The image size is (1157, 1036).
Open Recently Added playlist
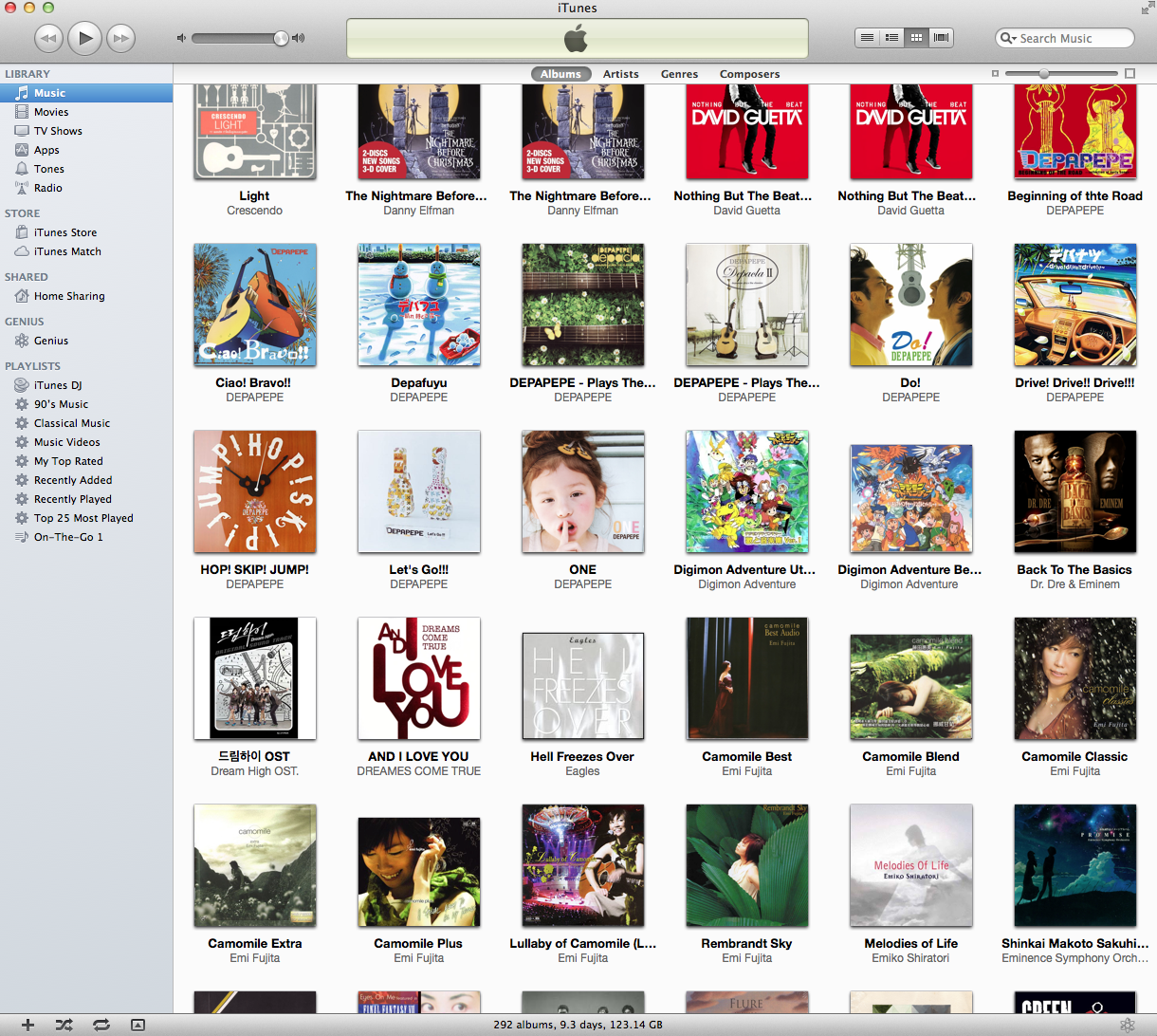[x=86, y=480]
